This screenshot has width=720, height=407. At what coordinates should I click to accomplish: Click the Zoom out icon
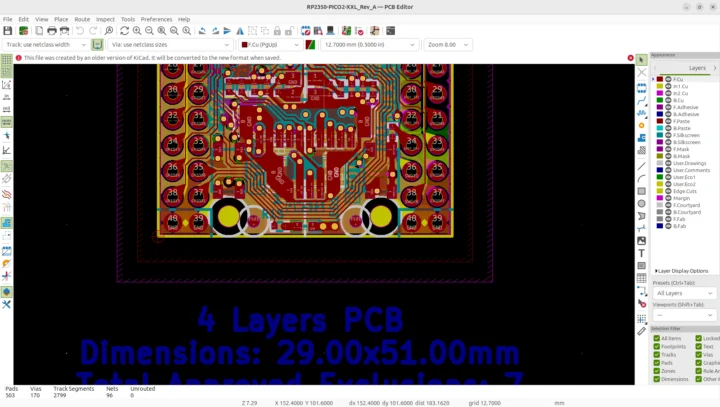149,31
